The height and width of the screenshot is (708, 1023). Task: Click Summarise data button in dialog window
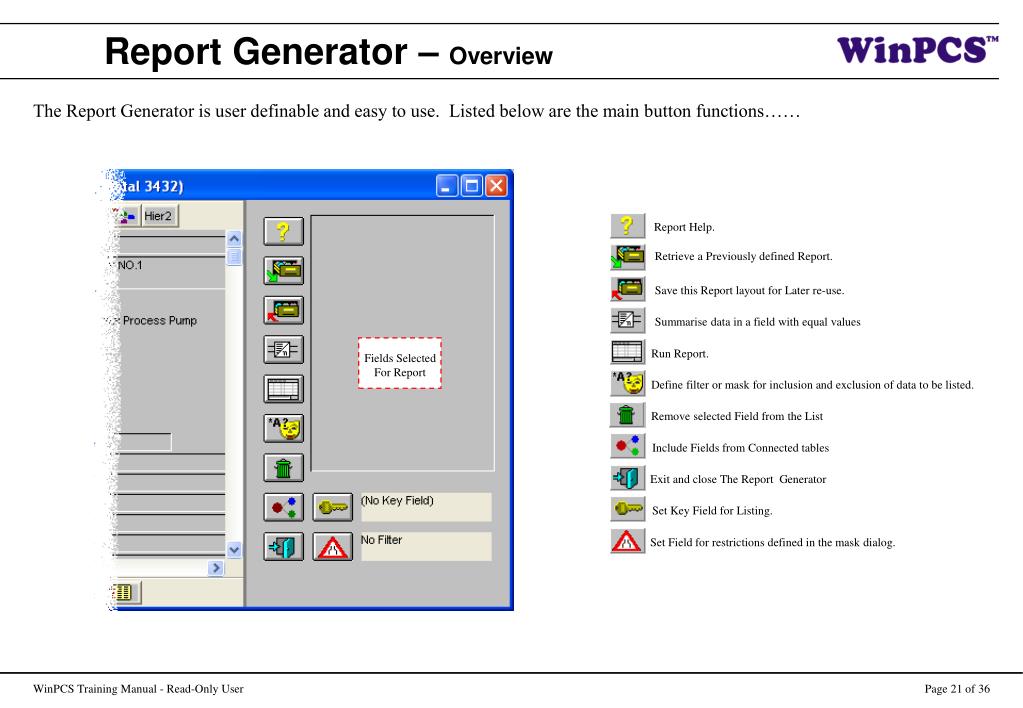click(283, 350)
